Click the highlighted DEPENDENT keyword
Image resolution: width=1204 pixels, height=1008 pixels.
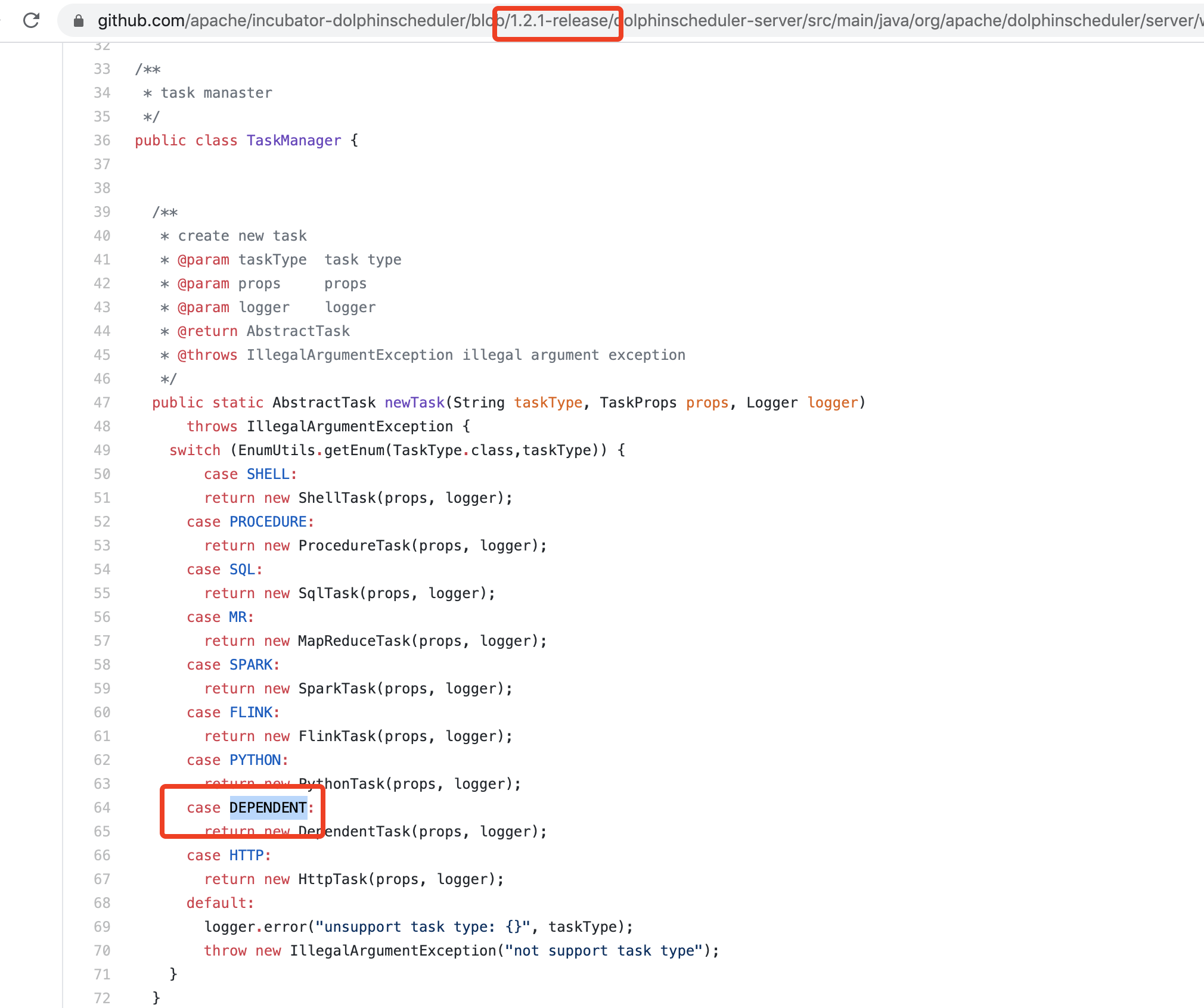pos(268,808)
